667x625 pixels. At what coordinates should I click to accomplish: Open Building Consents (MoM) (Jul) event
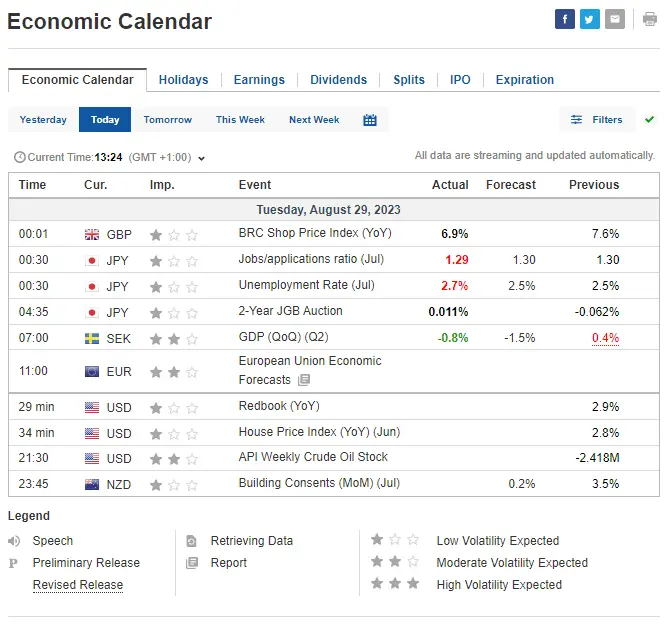pos(319,482)
